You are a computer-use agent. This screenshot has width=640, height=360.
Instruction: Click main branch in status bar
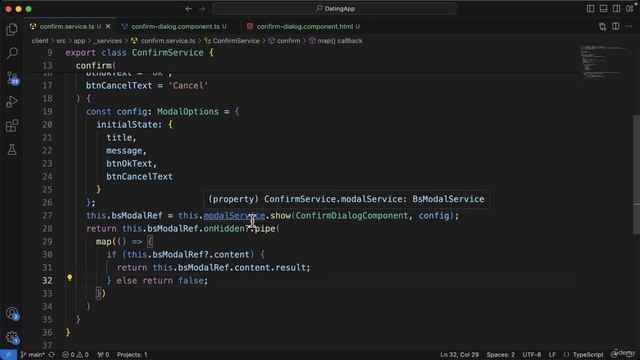point(33,355)
